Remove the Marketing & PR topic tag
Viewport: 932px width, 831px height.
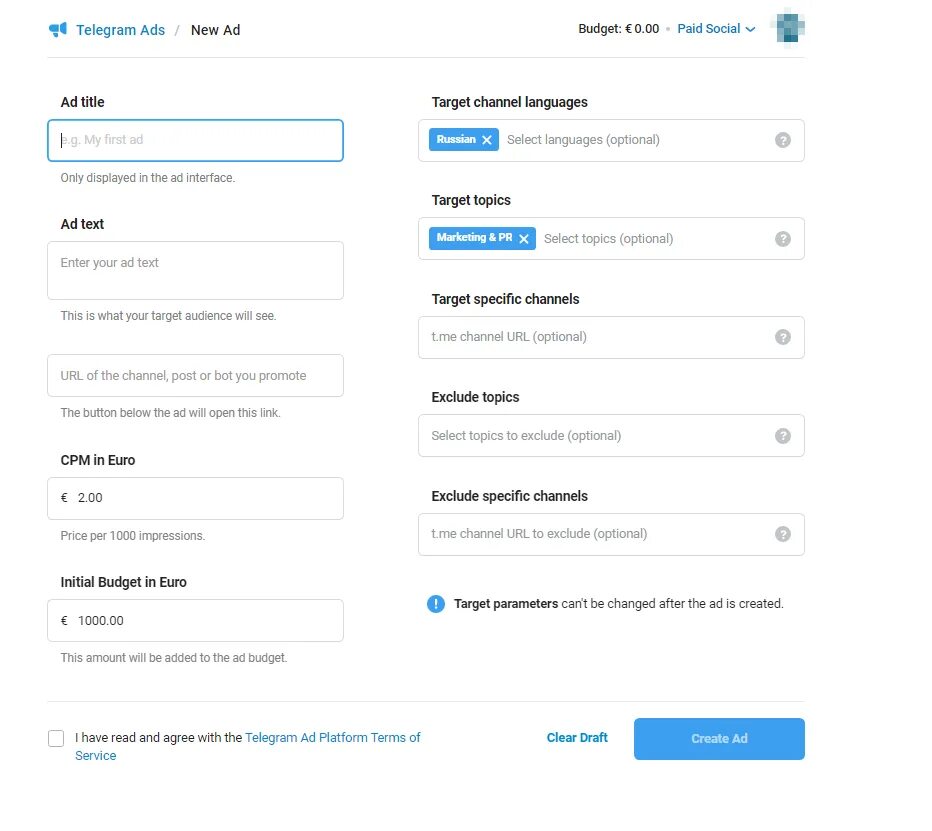coord(524,239)
